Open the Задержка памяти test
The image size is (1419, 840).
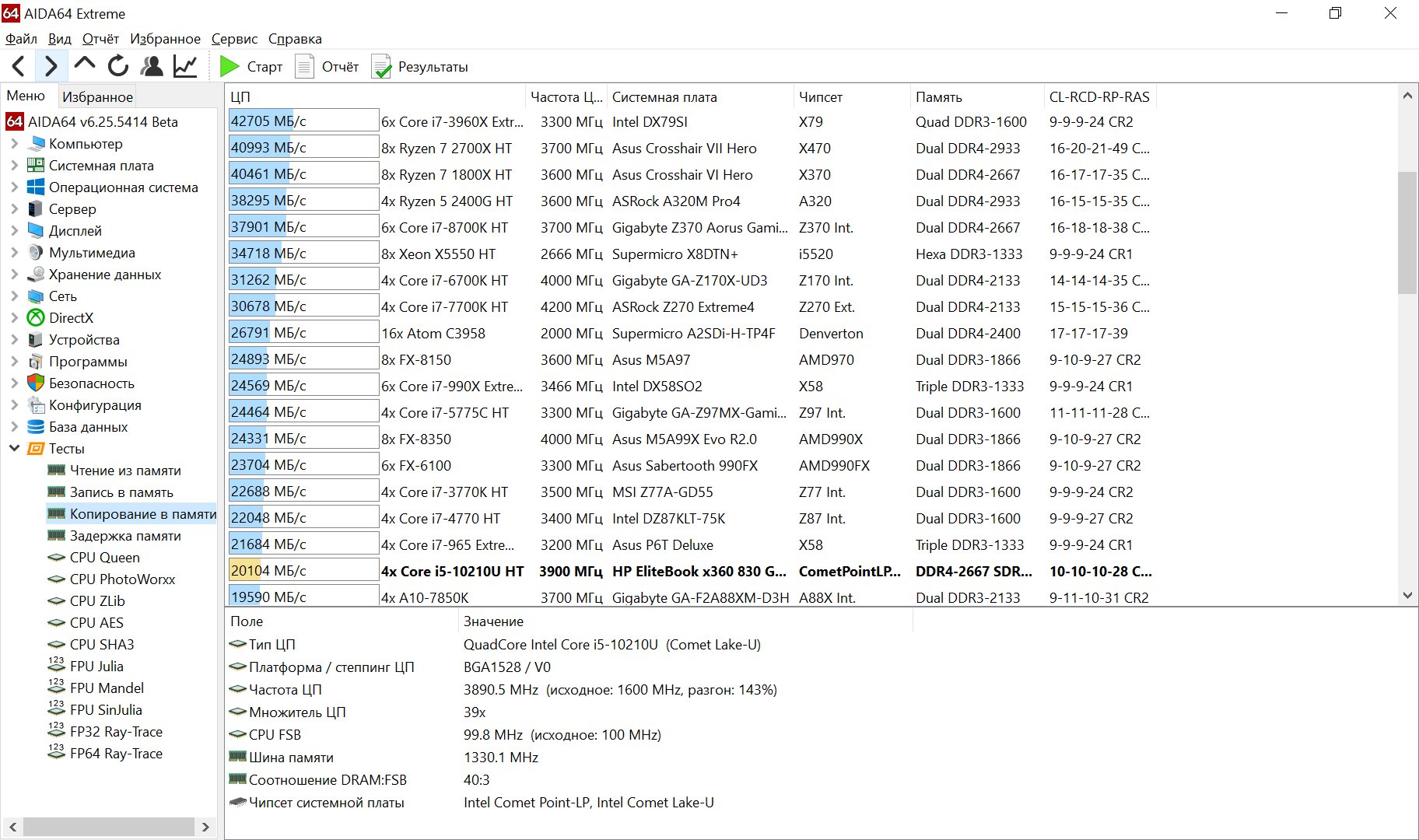click(125, 536)
